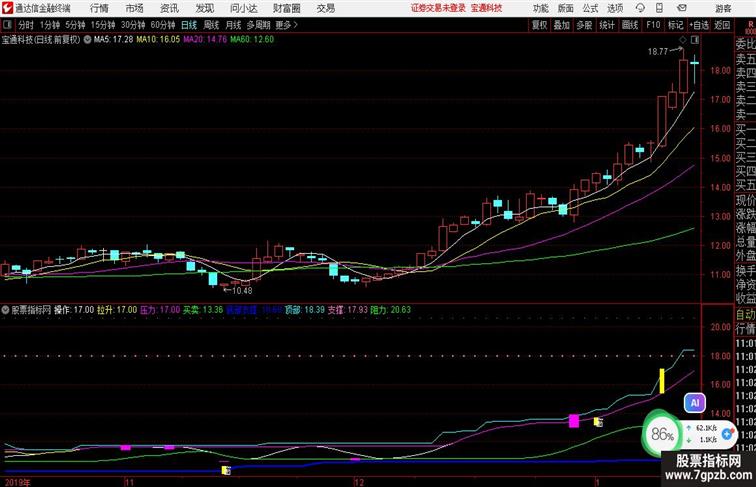Viewport: 756px width, 487px height.
Task: Click the diamond icon above chart
Action: click(682, 40)
